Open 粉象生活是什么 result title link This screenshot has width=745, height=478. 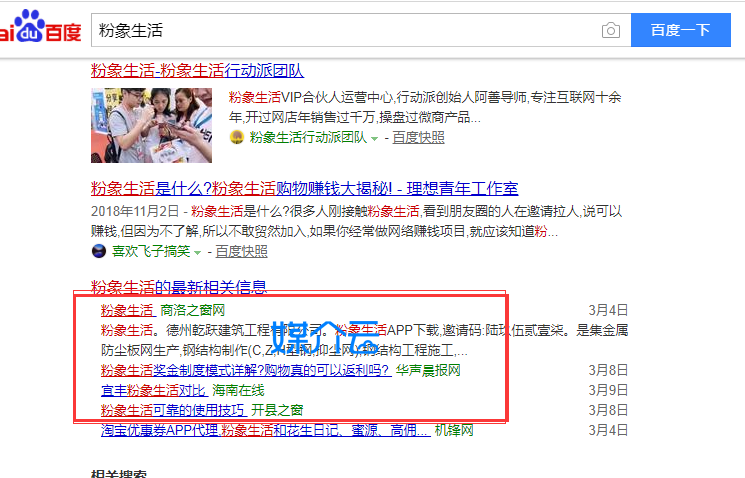[304, 188]
